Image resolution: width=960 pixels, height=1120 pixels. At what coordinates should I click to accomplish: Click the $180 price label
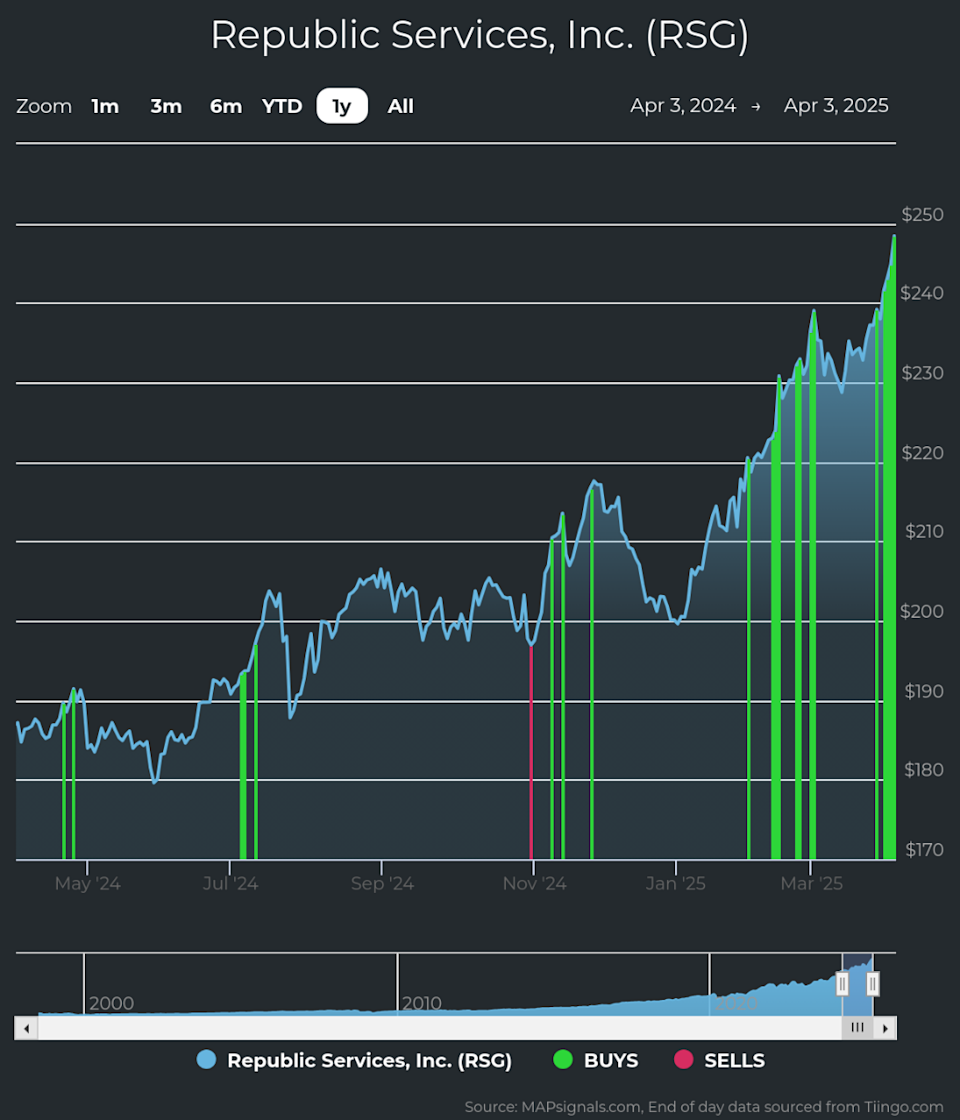point(924,770)
